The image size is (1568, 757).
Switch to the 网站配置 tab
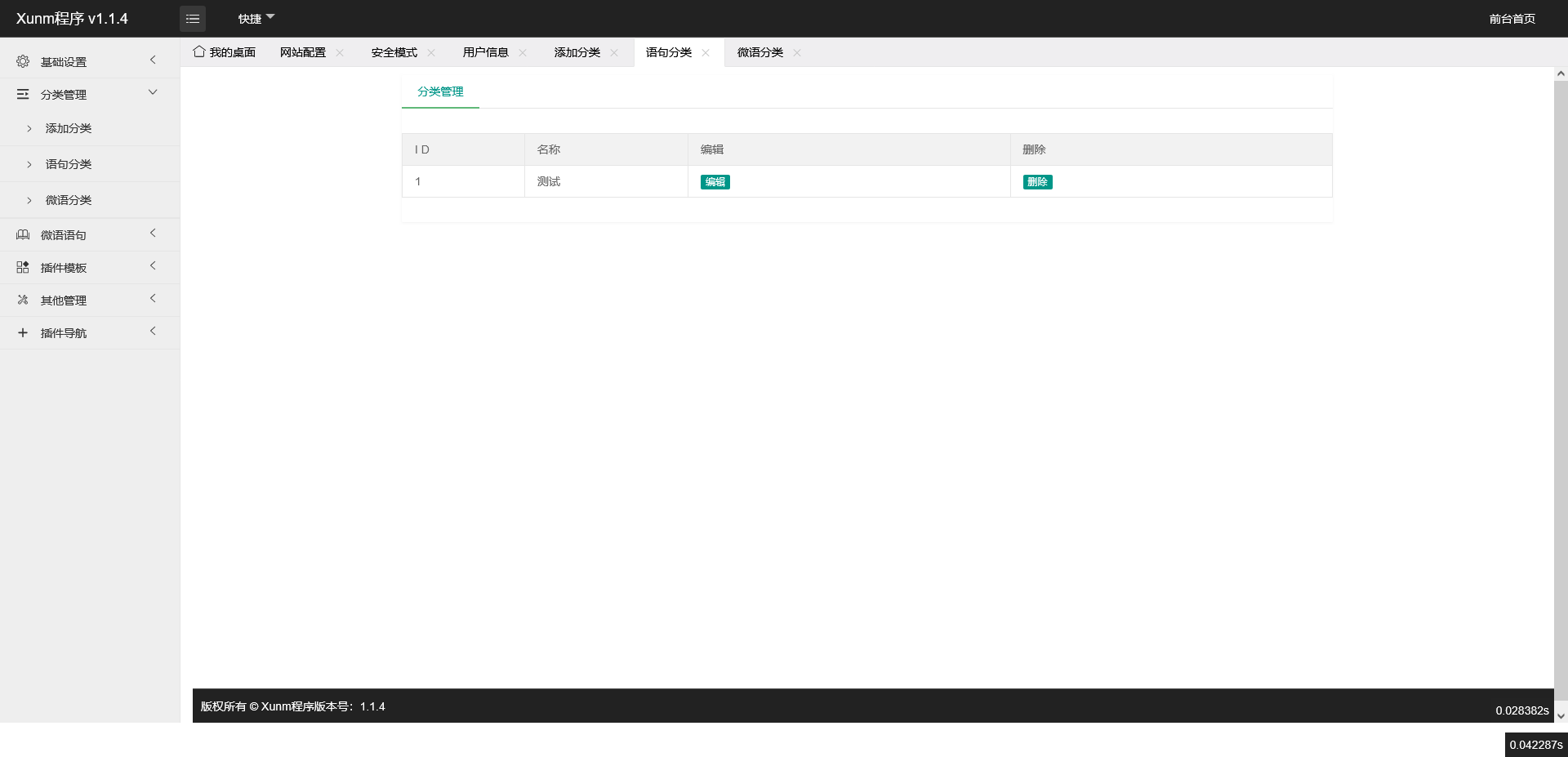(x=303, y=52)
